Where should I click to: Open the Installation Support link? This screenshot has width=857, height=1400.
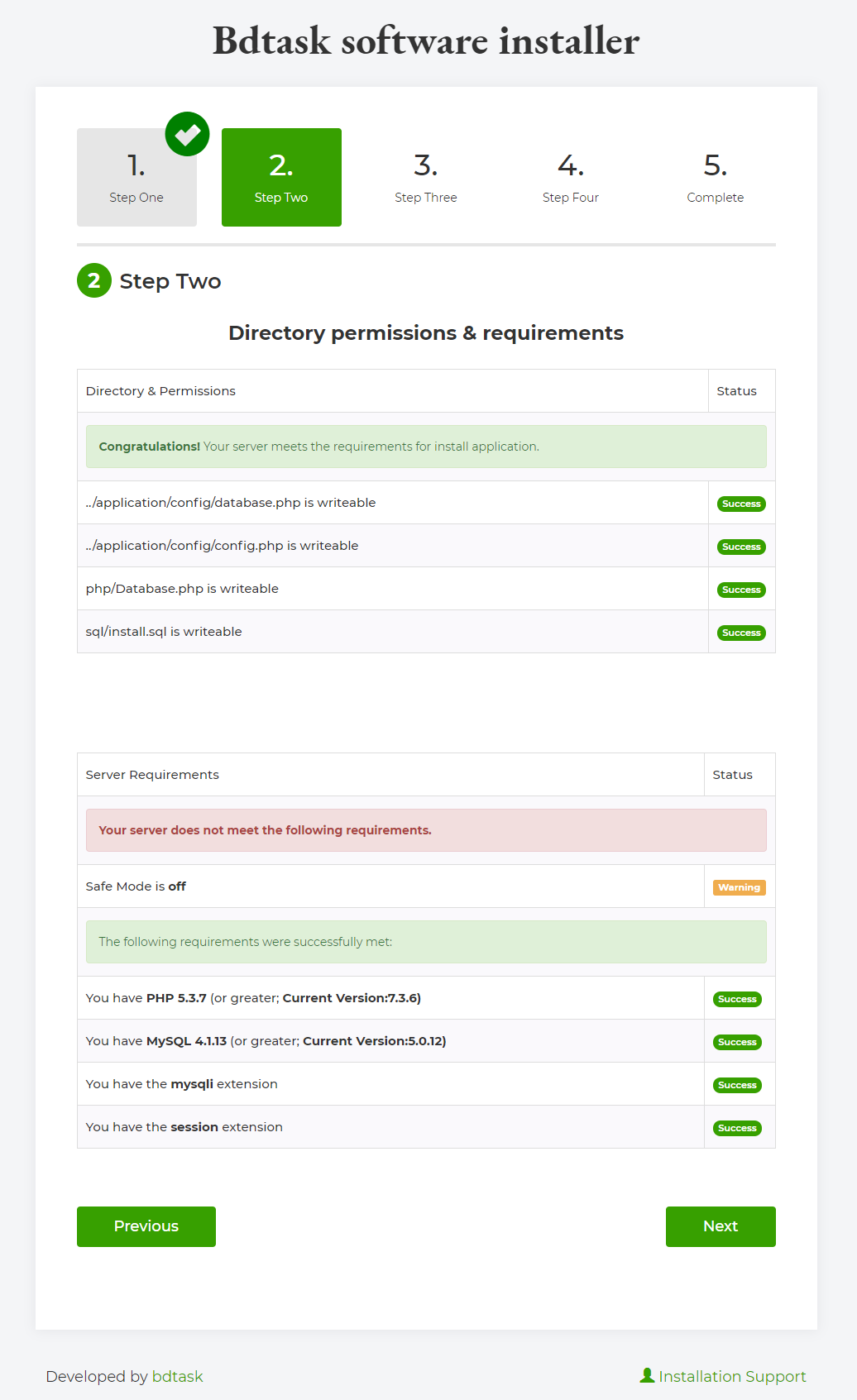point(732,1376)
